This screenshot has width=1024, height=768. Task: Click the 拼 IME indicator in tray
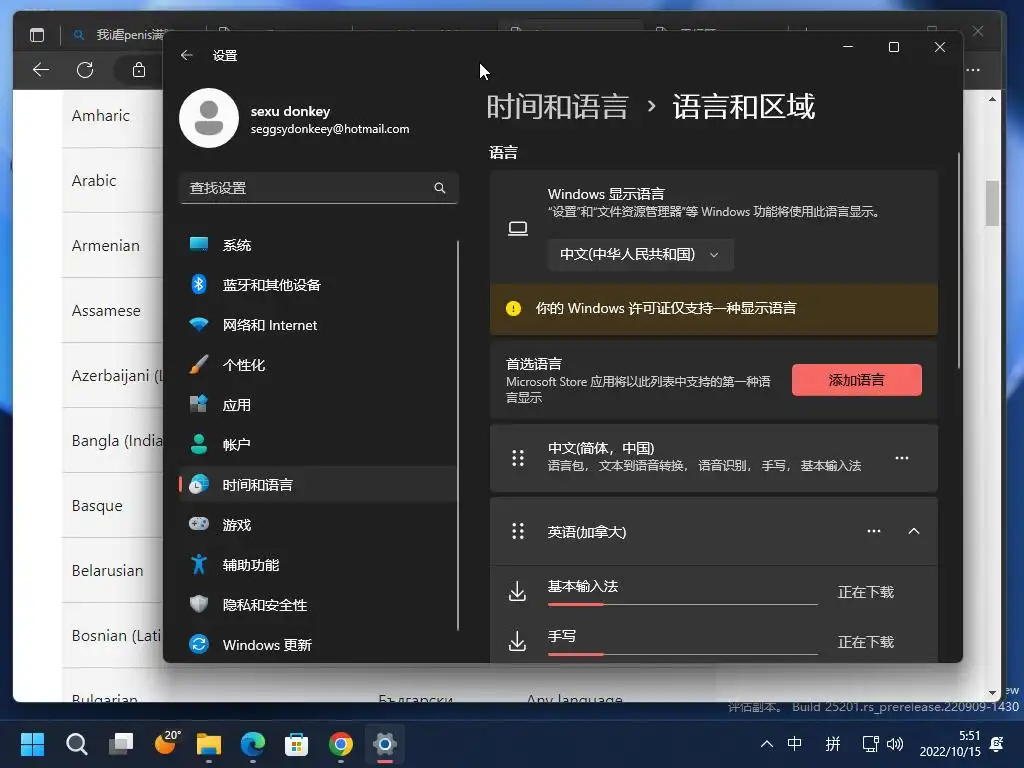[x=833, y=744]
